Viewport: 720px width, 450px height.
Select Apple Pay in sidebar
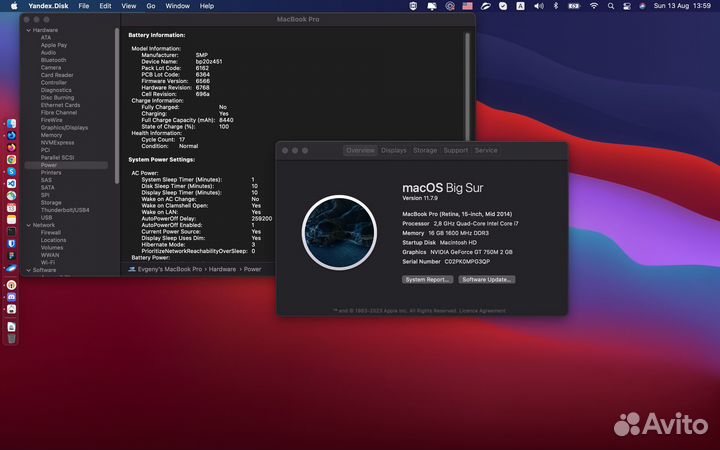(54, 45)
